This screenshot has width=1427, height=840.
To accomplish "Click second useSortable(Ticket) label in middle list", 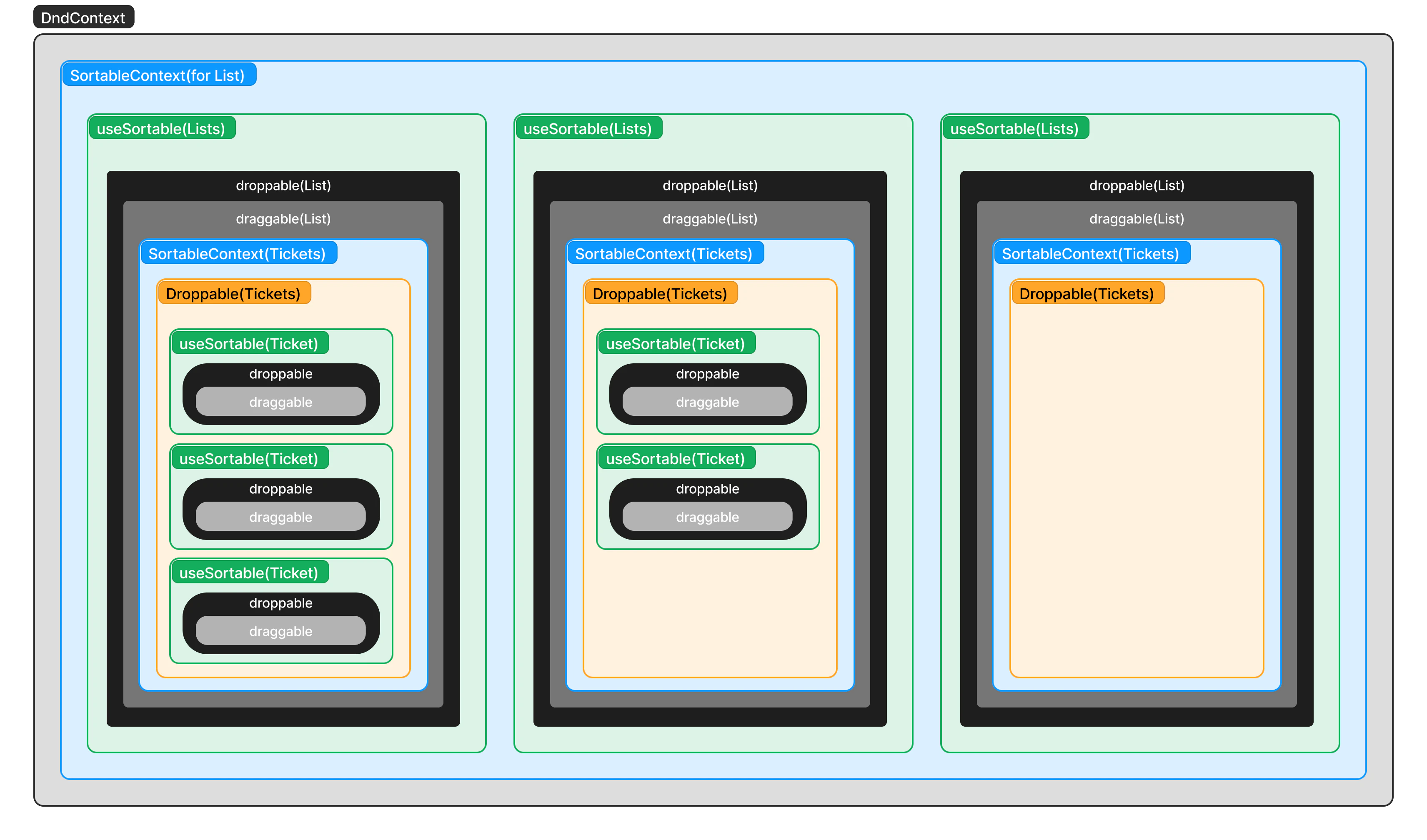I will click(676, 458).
